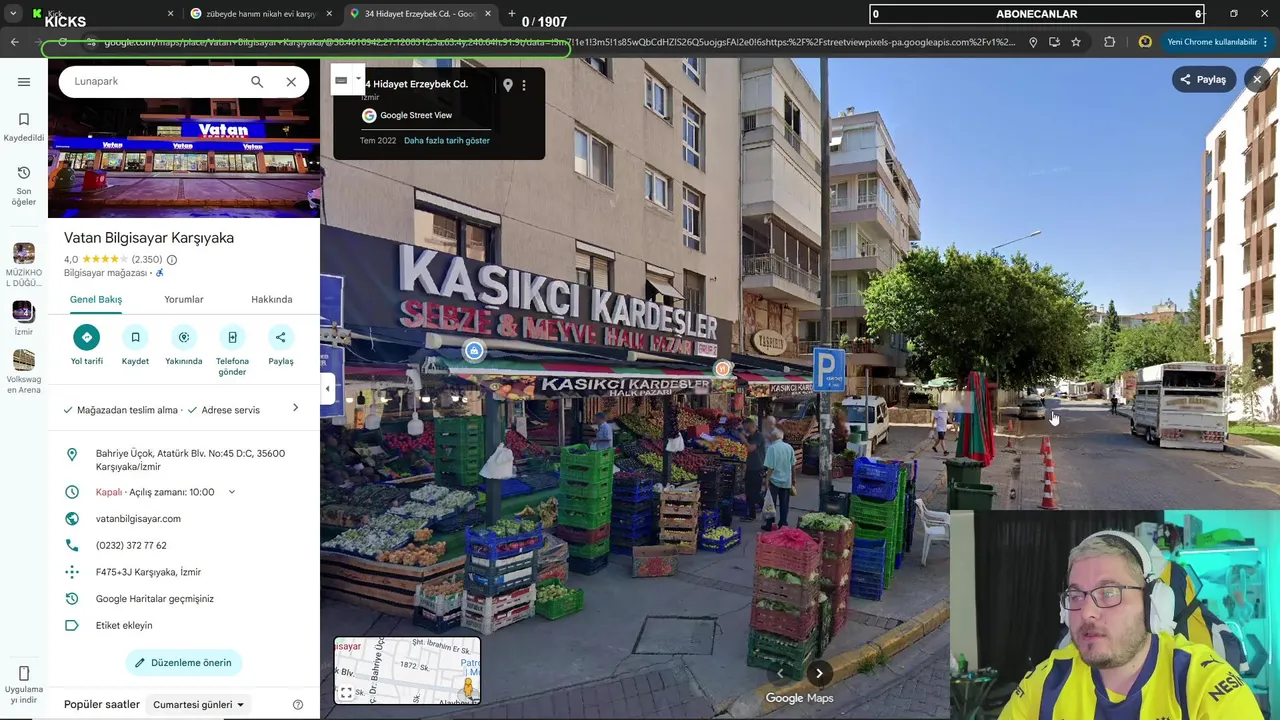Image resolution: width=1280 pixels, height=720 pixels.
Task: Click the phone number (0232) 372 77 62
Action: [131, 546]
